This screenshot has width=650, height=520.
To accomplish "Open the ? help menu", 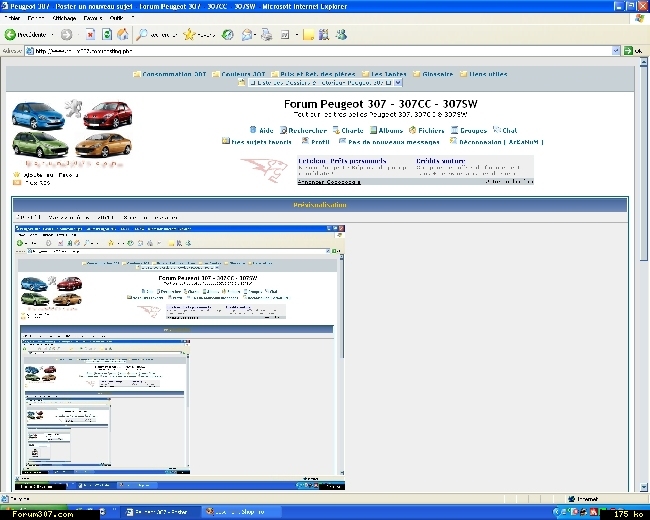I will point(133,18).
